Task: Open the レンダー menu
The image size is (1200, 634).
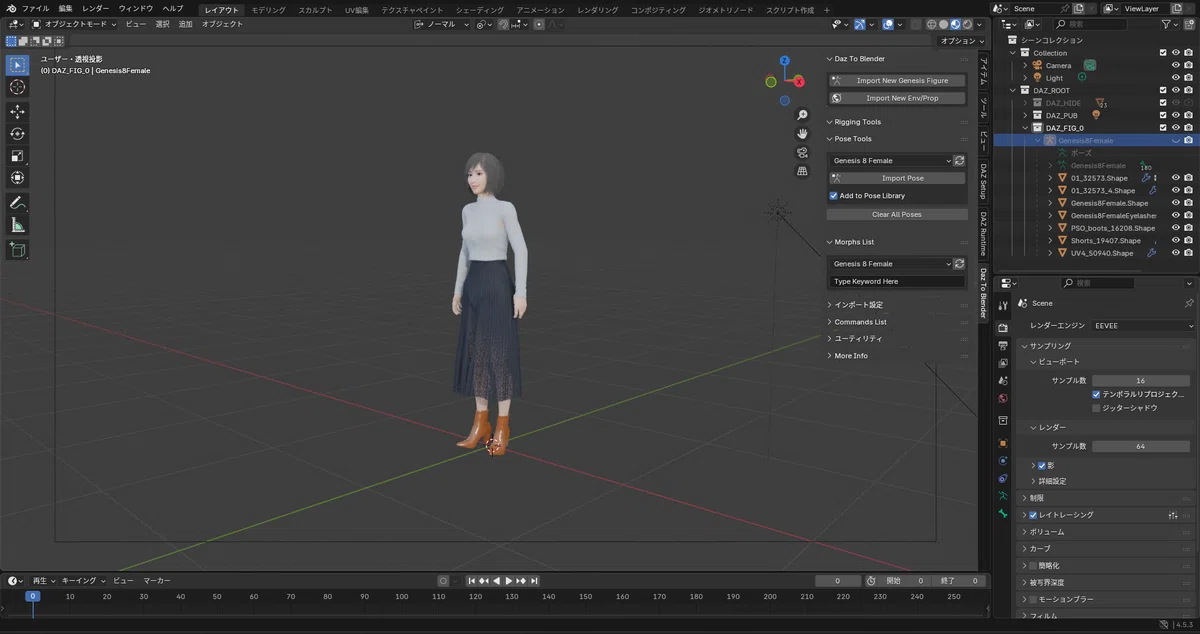Action: pos(96,8)
